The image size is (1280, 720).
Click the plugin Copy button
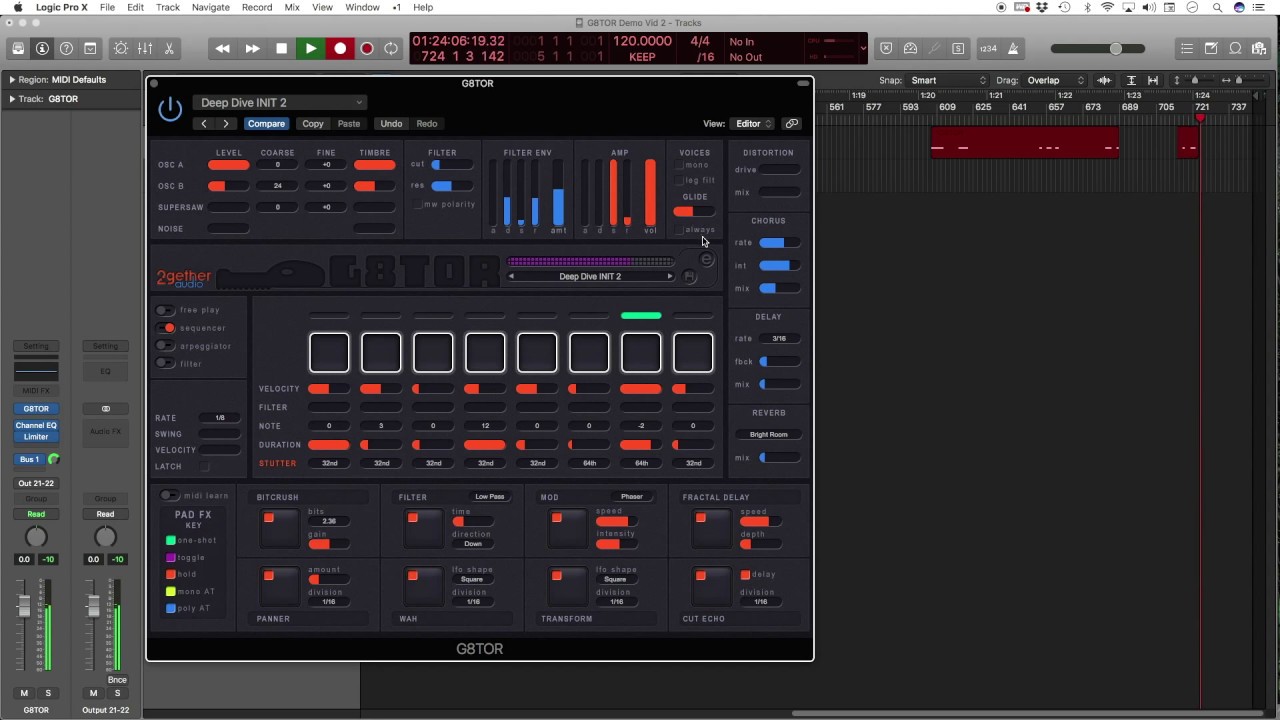(x=313, y=124)
